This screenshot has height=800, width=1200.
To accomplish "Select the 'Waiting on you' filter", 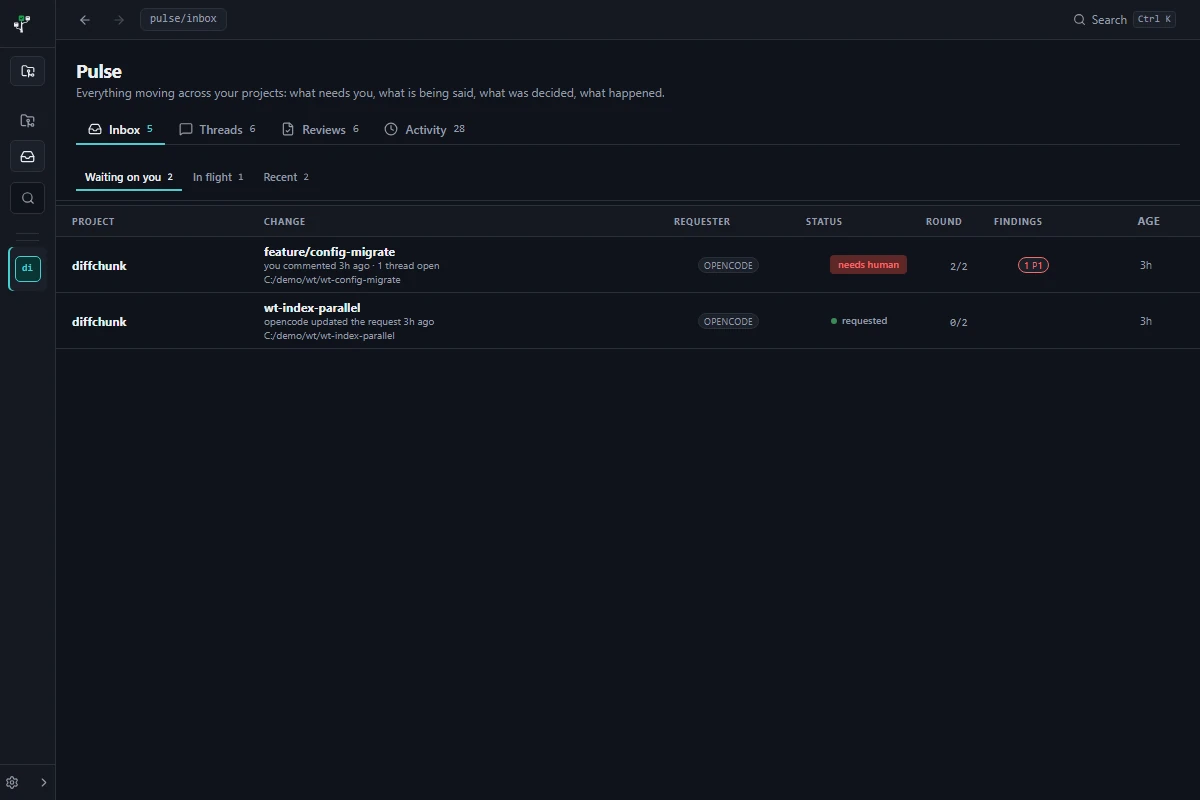I will point(129,177).
